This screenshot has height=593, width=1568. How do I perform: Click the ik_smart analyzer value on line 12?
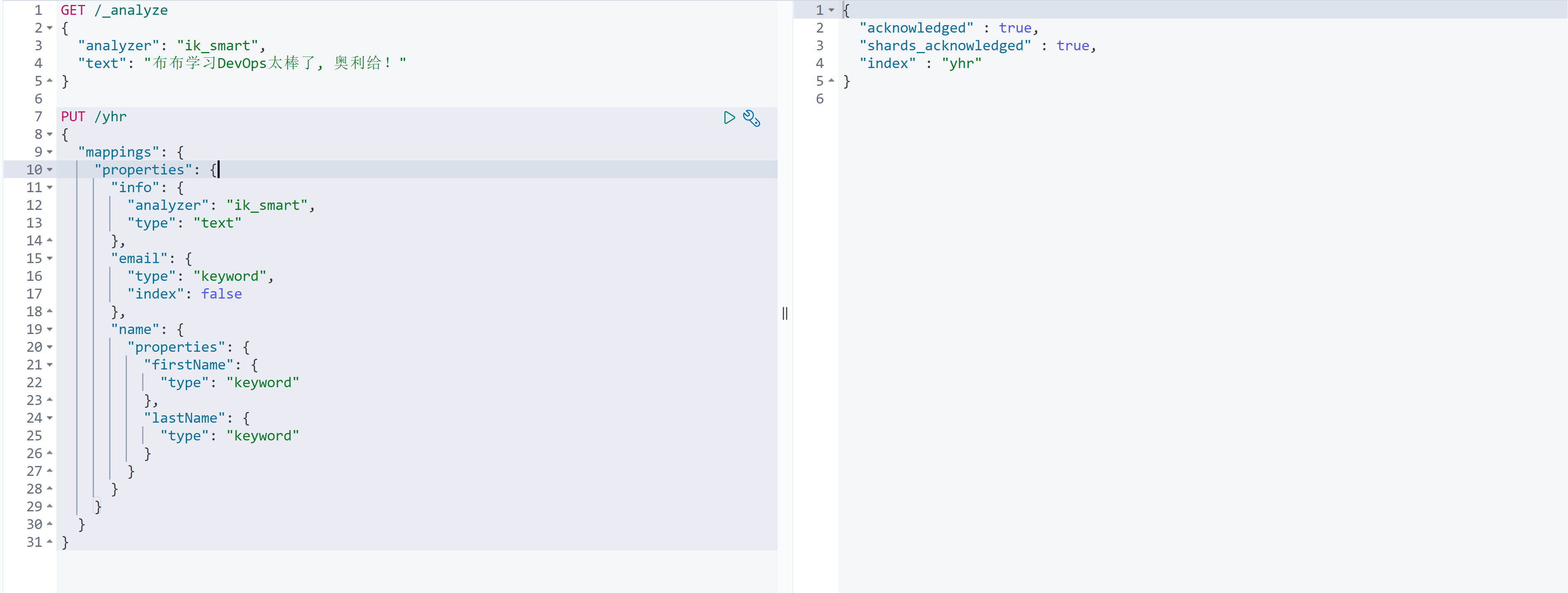(x=267, y=206)
